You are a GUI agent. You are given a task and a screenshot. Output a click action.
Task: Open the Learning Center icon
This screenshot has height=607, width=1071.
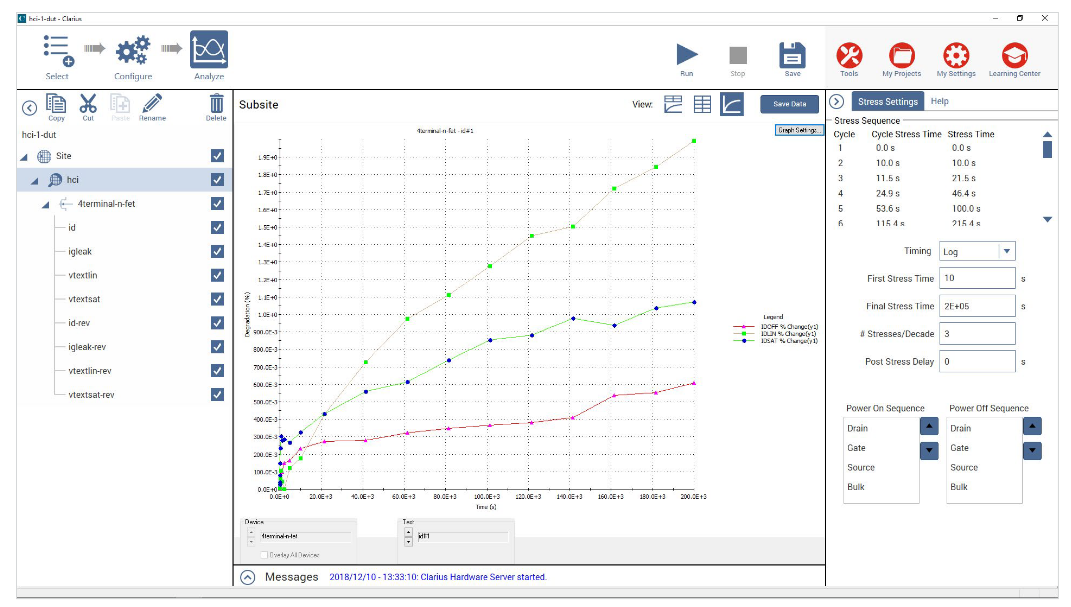(1015, 55)
